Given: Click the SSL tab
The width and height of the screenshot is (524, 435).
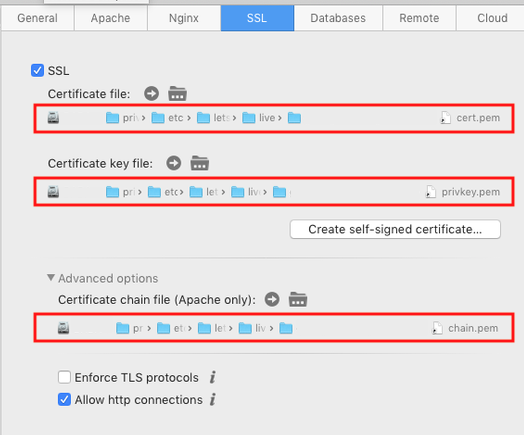Looking at the screenshot, I should [x=257, y=18].
